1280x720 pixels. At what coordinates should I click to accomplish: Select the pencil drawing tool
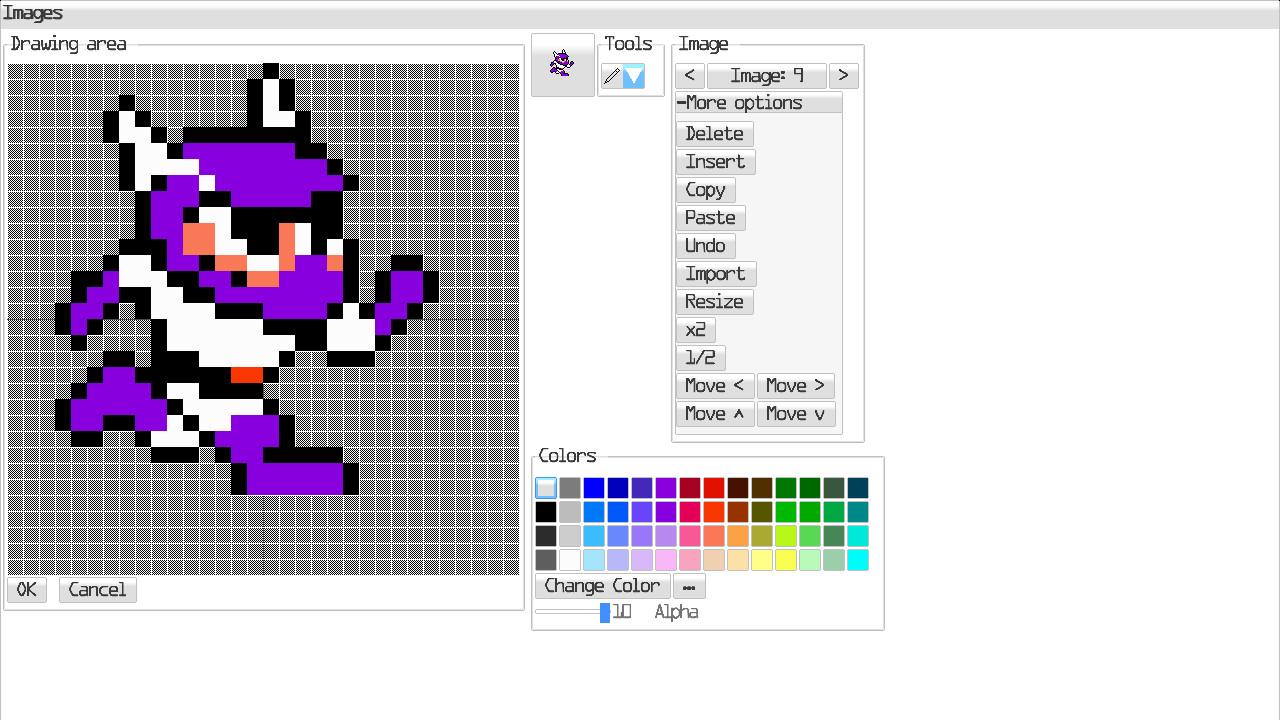tap(611, 77)
